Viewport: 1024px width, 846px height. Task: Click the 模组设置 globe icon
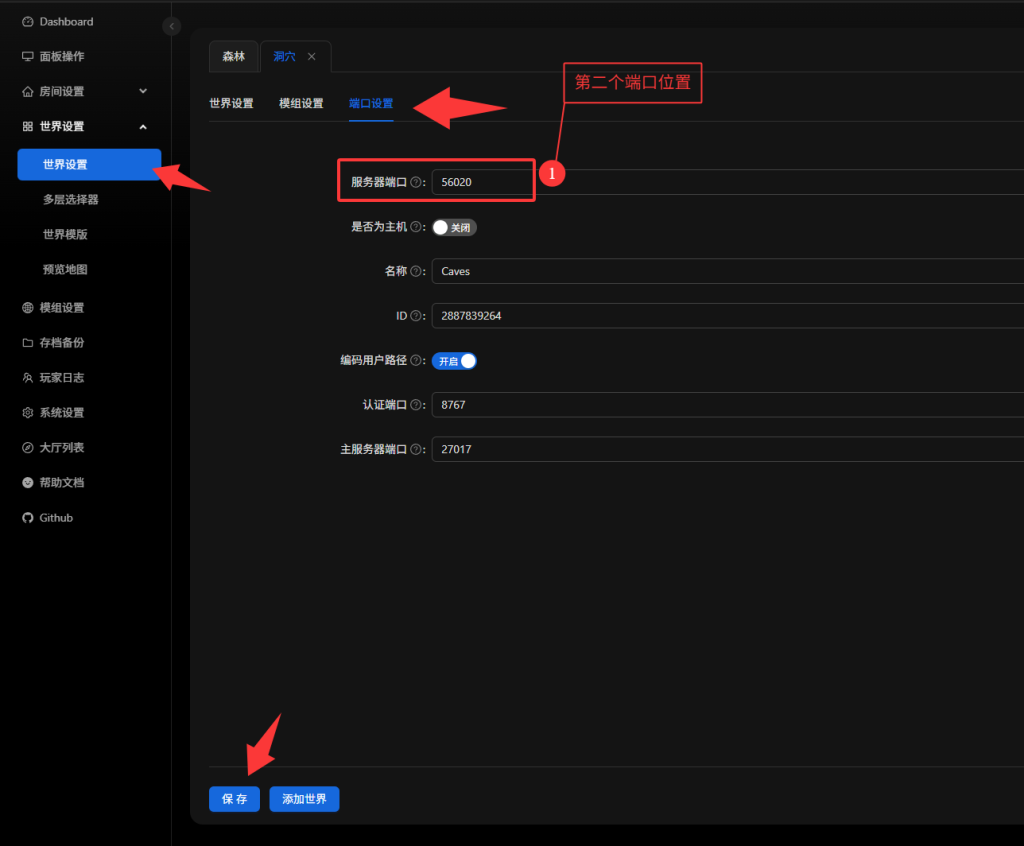[28, 308]
